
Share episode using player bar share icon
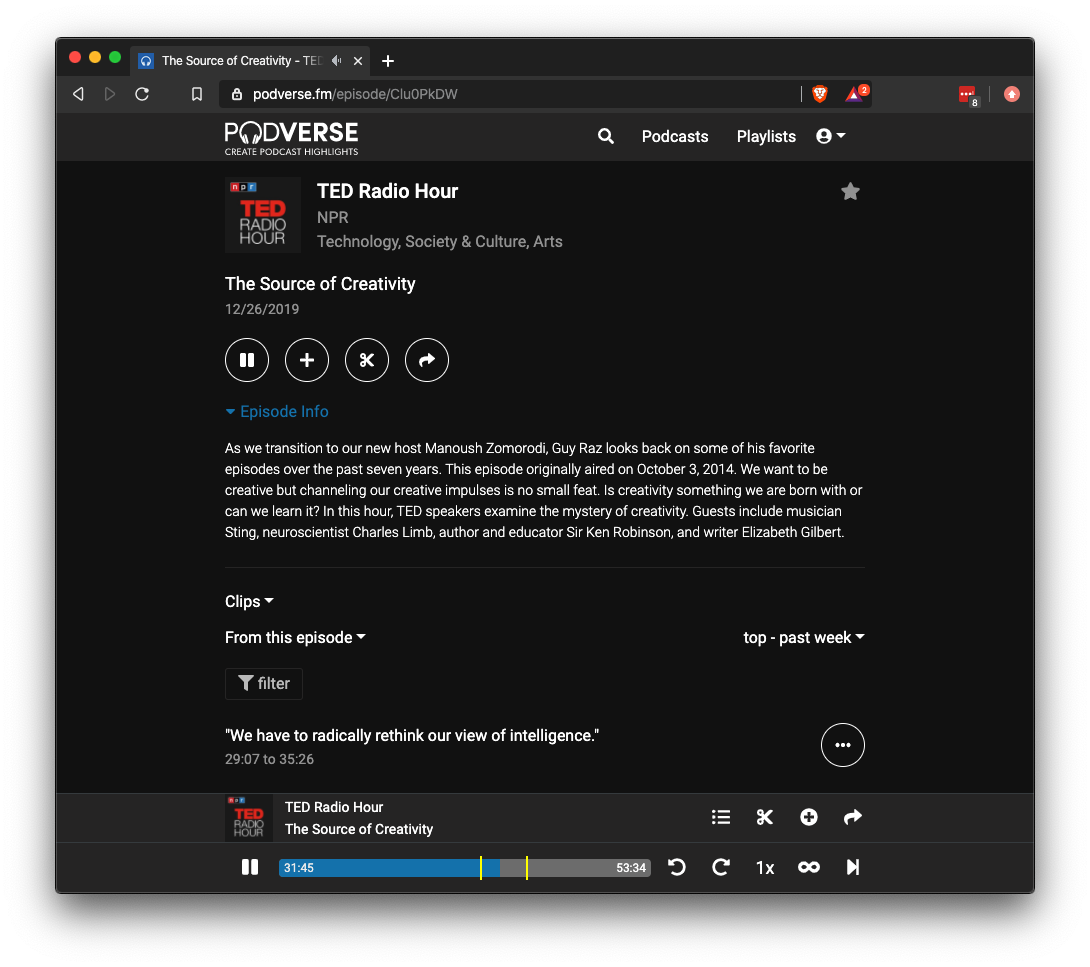[x=853, y=817]
